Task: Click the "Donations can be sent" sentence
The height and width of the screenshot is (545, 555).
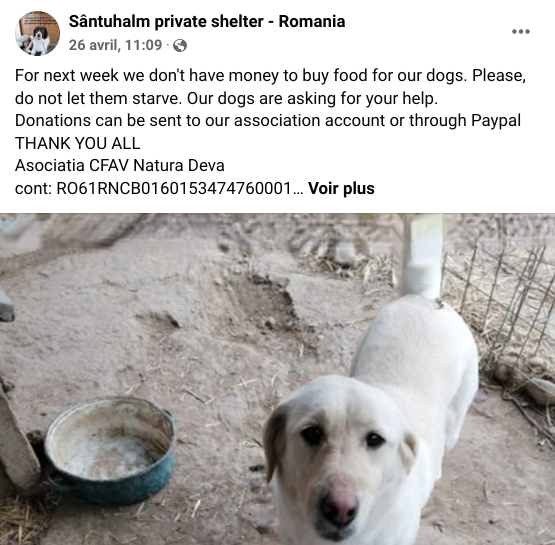Action: [x=268, y=121]
